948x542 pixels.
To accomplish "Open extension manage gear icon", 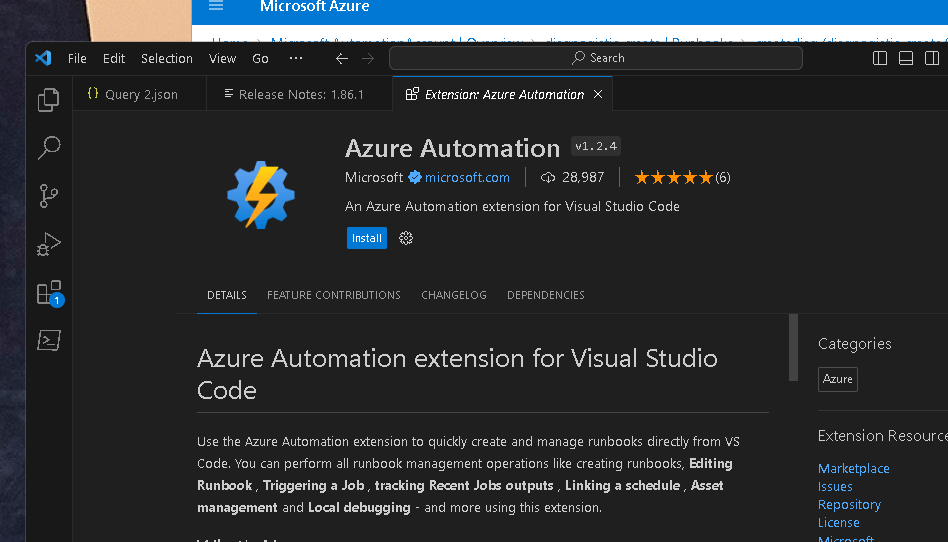I will point(406,238).
